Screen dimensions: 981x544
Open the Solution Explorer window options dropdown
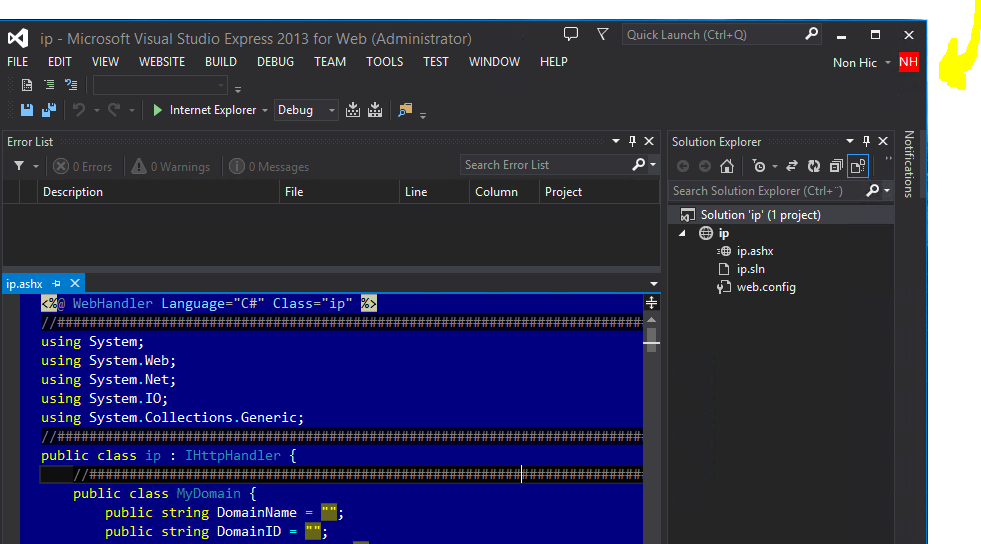[850, 141]
